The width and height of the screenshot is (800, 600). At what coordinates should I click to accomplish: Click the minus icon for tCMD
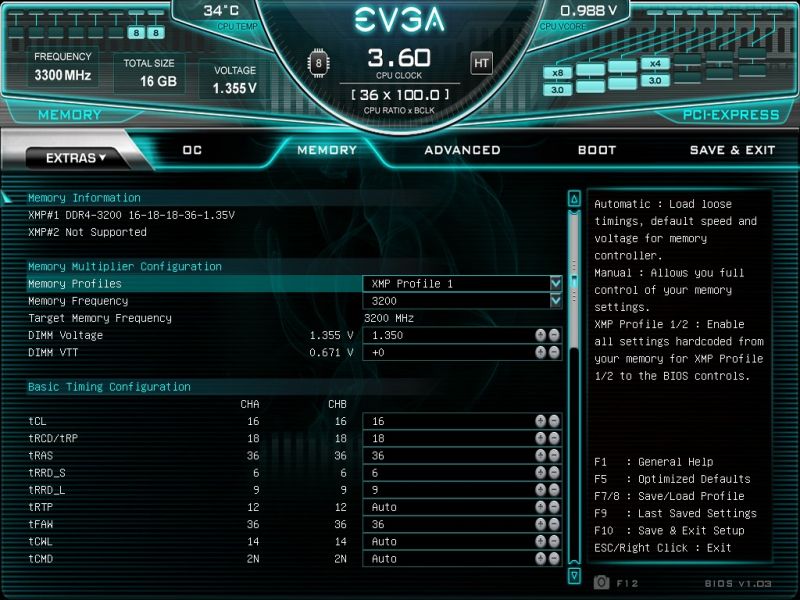(554, 559)
